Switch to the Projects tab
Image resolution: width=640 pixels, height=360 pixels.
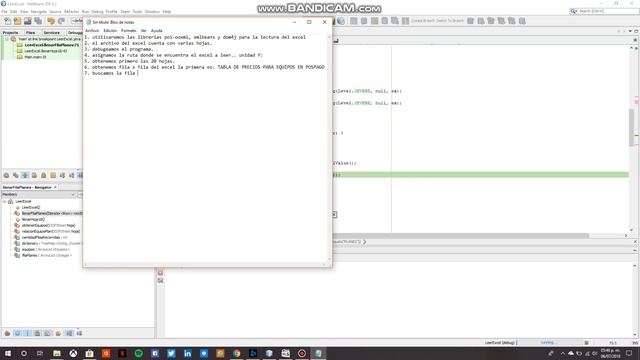tap(10, 32)
